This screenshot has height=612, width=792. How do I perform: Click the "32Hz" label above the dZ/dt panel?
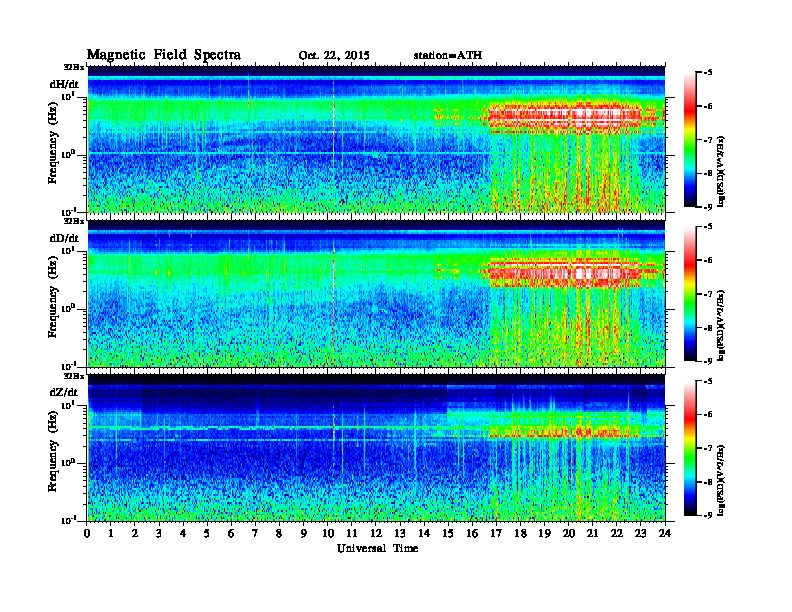pos(74,376)
